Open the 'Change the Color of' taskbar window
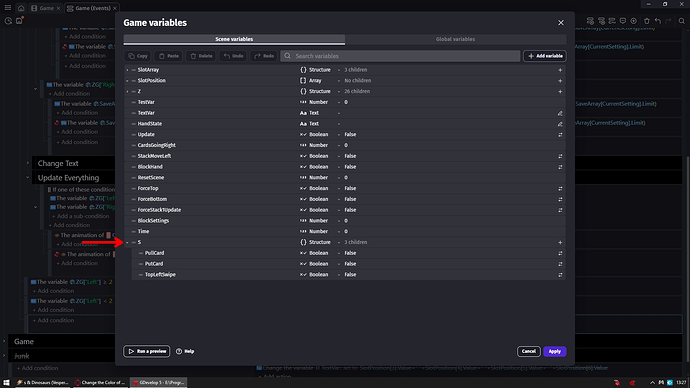690x388 pixels. pos(100,383)
